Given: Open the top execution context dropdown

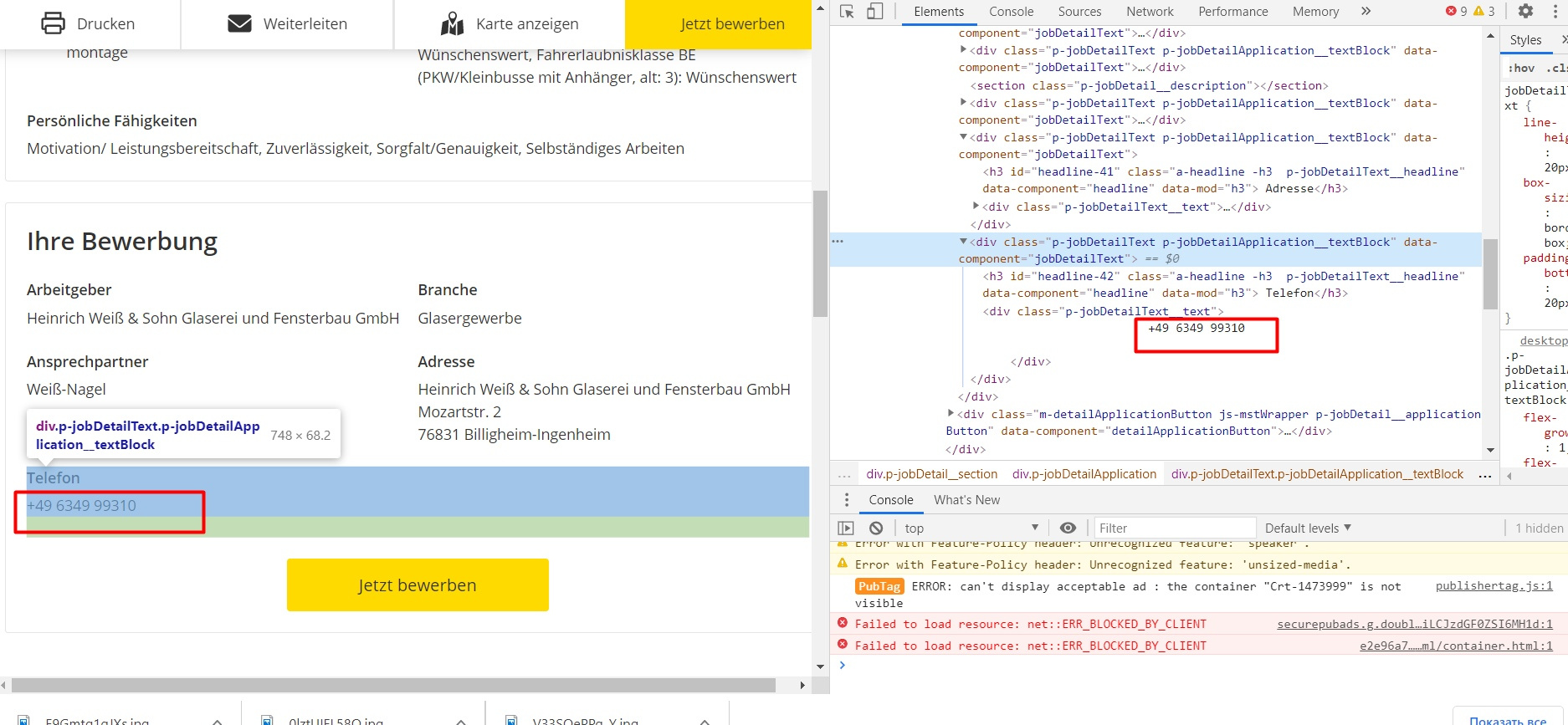Looking at the screenshot, I should click(971, 528).
